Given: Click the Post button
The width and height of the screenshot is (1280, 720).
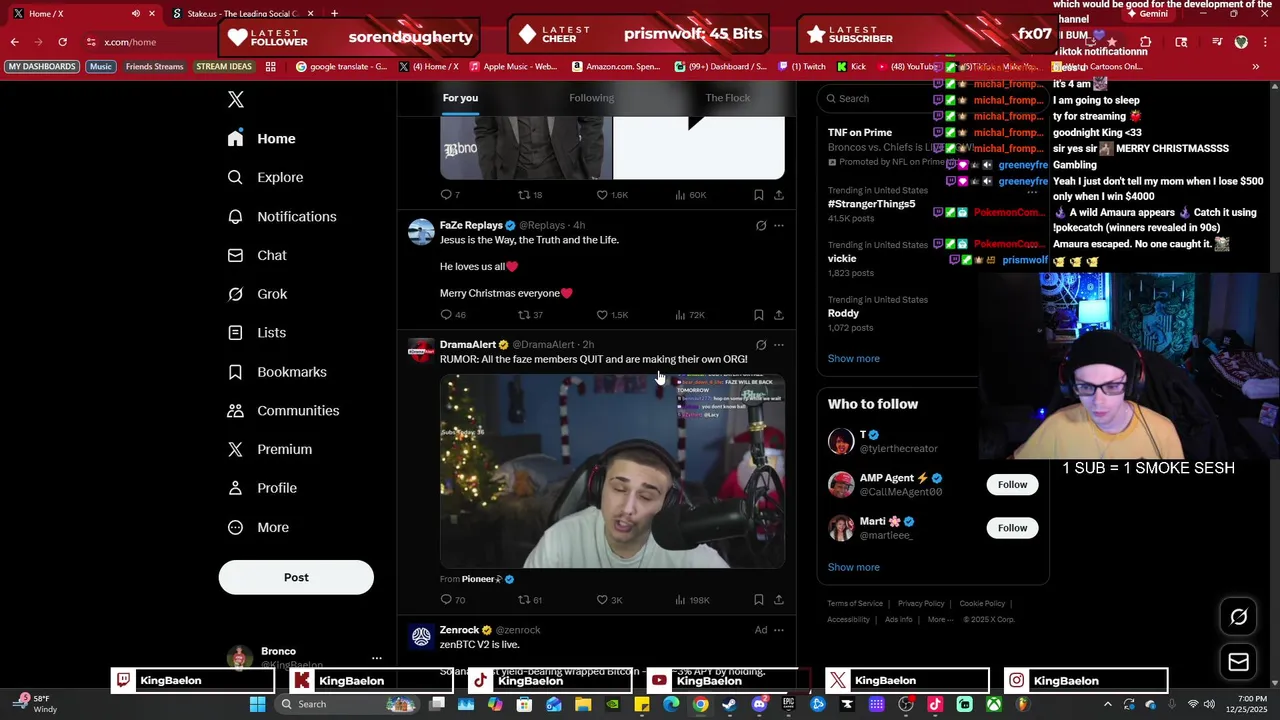Looking at the screenshot, I should click(296, 577).
